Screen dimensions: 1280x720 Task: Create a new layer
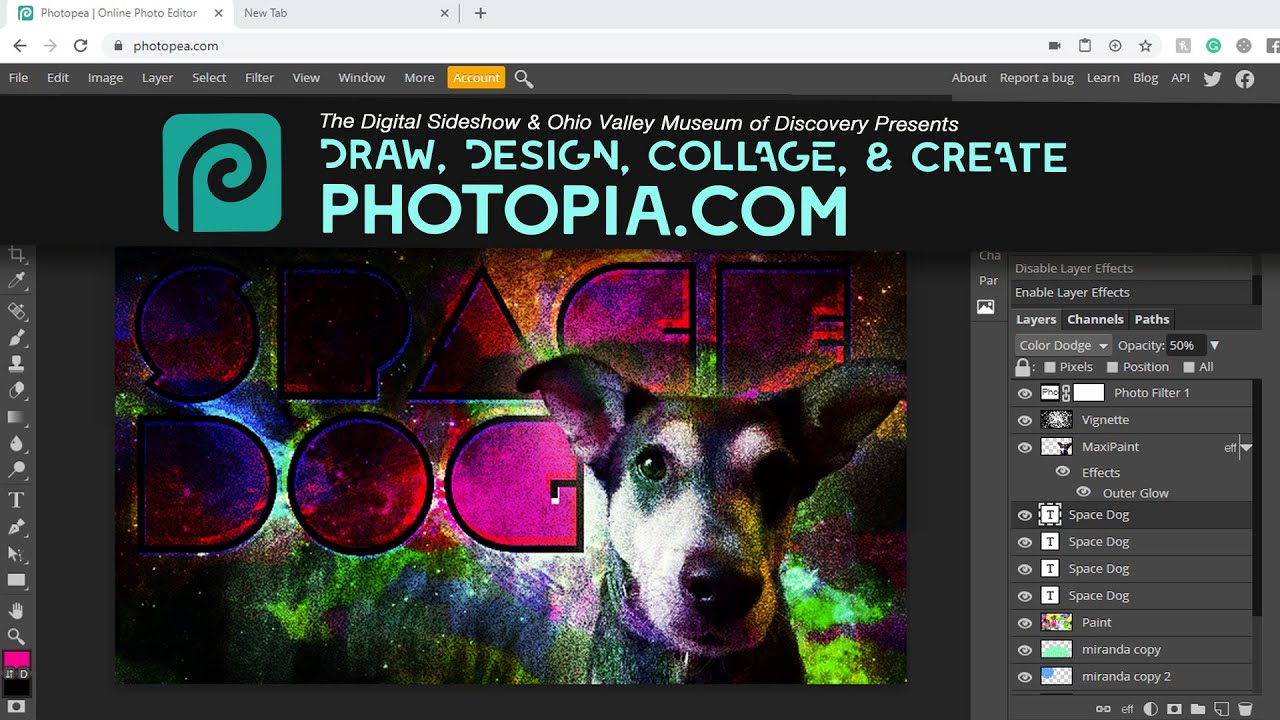click(1221, 709)
